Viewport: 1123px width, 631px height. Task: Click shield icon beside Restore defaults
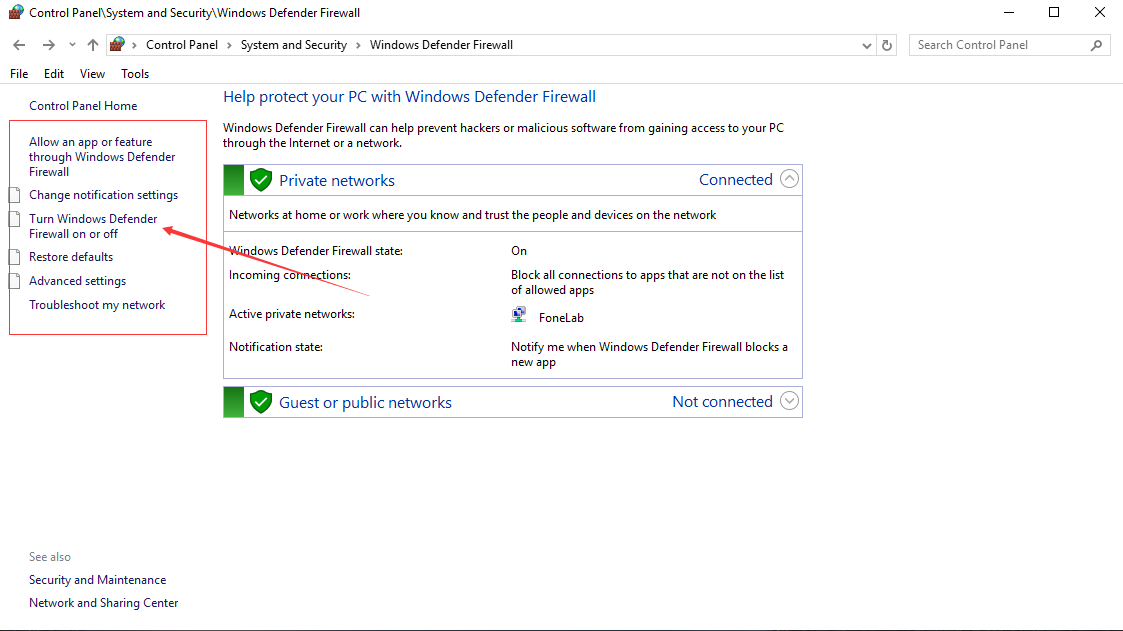point(14,256)
